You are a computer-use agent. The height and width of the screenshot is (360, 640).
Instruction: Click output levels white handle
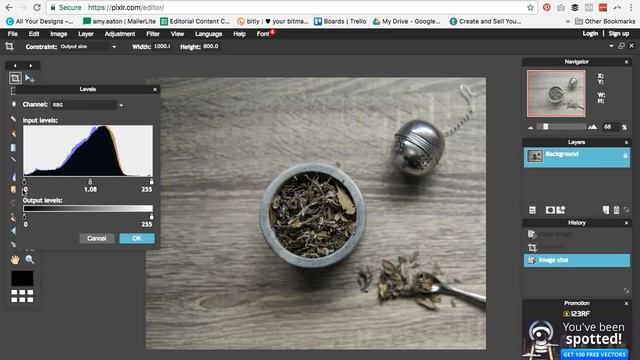[151, 216]
